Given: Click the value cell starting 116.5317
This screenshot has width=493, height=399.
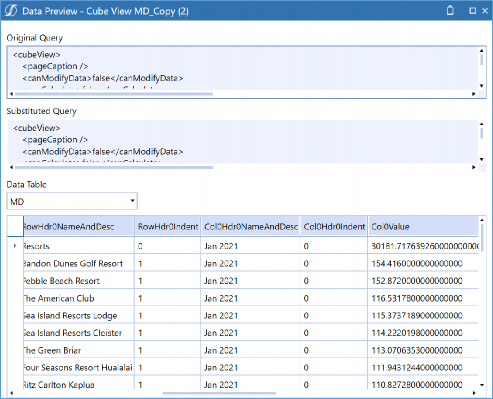Looking at the screenshot, I should coord(423,298).
